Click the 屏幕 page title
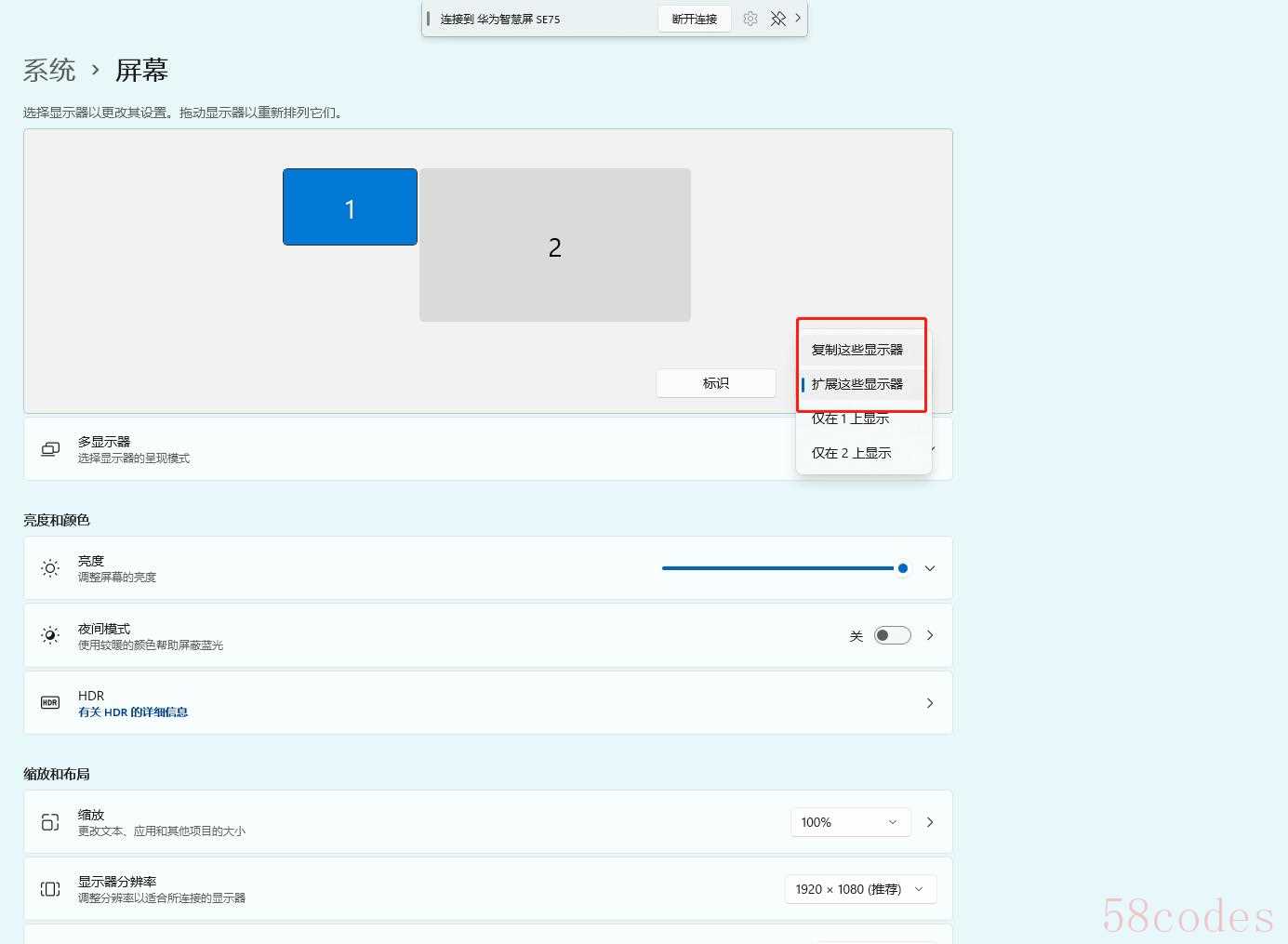The image size is (1288, 944). point(141,70)
